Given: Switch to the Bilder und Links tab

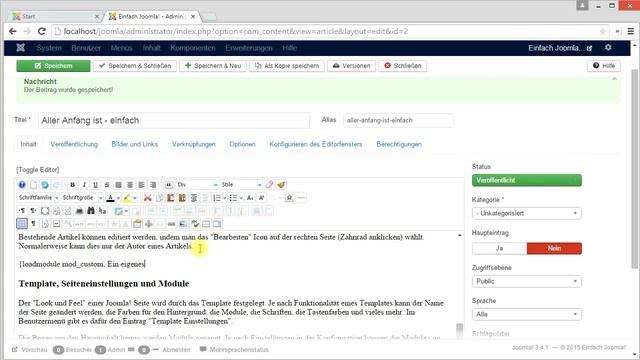Looking at the screenshot, I should (135, 144).
